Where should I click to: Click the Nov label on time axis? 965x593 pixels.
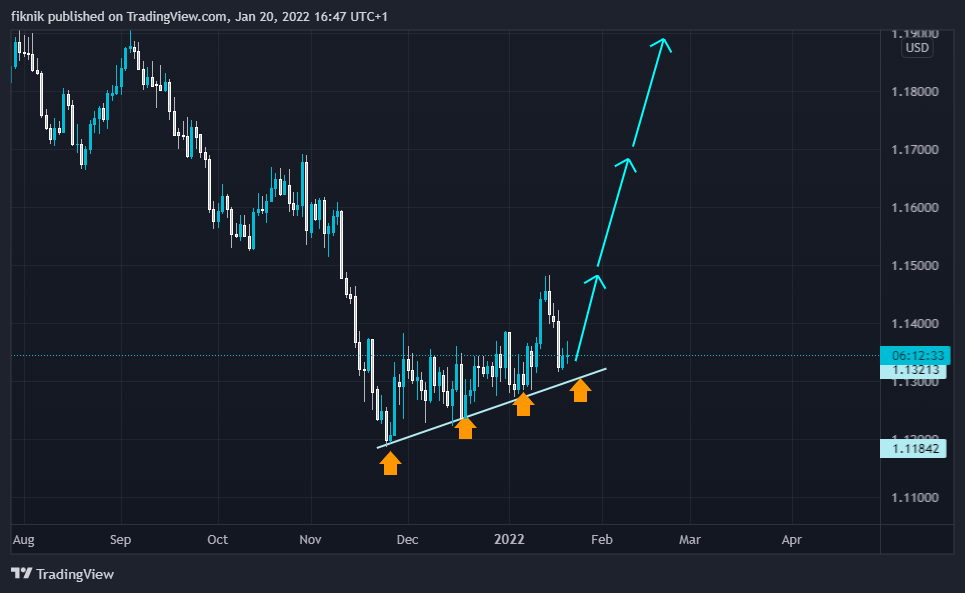click(x=310, y=539)
